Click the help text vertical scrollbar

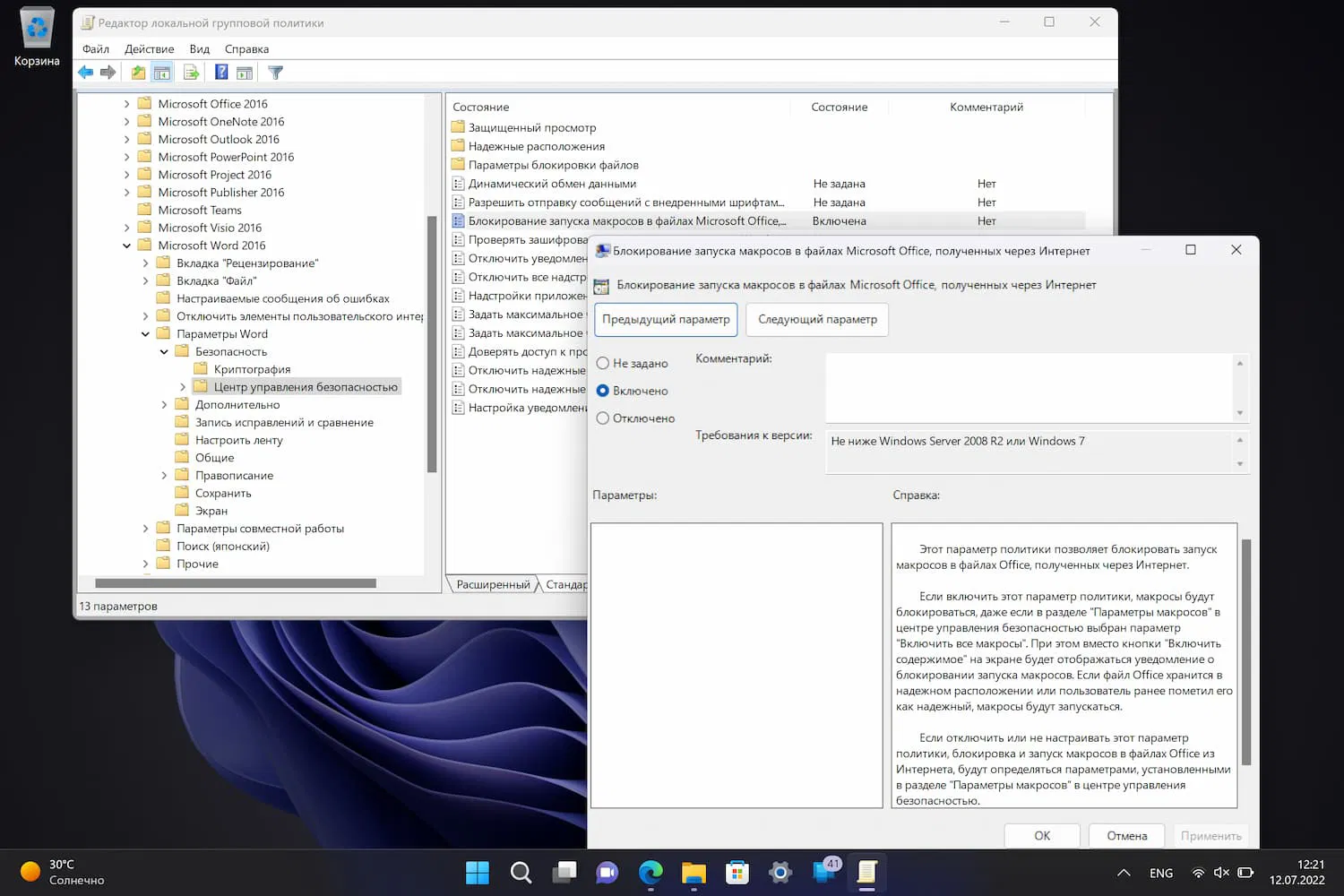(x=1245, y=651)
